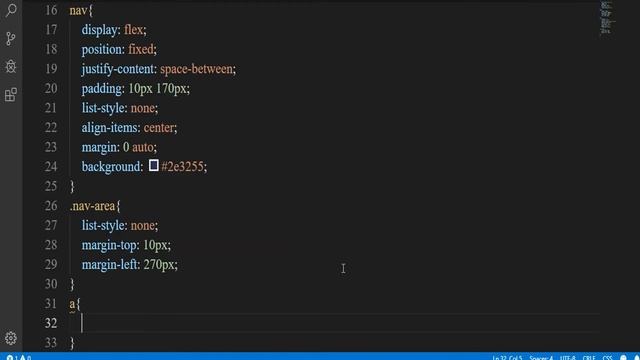Open the Extensions view
The width and height of the screenshot is (640, 360).
click(x=11, y=95)
